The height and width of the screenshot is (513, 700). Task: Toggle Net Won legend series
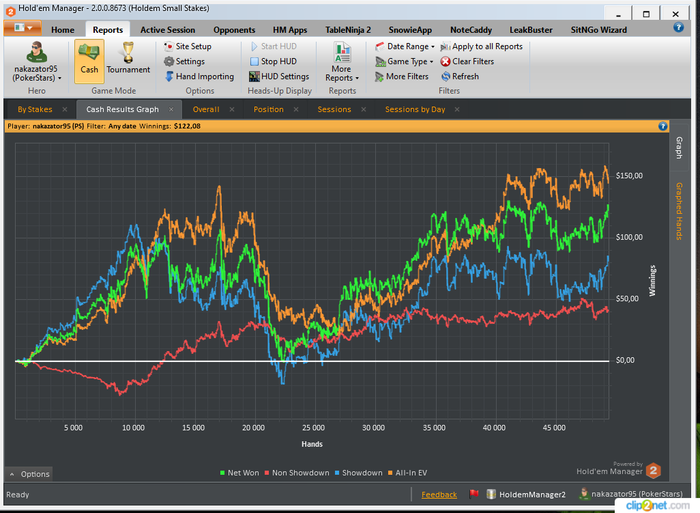coord(239,473)
